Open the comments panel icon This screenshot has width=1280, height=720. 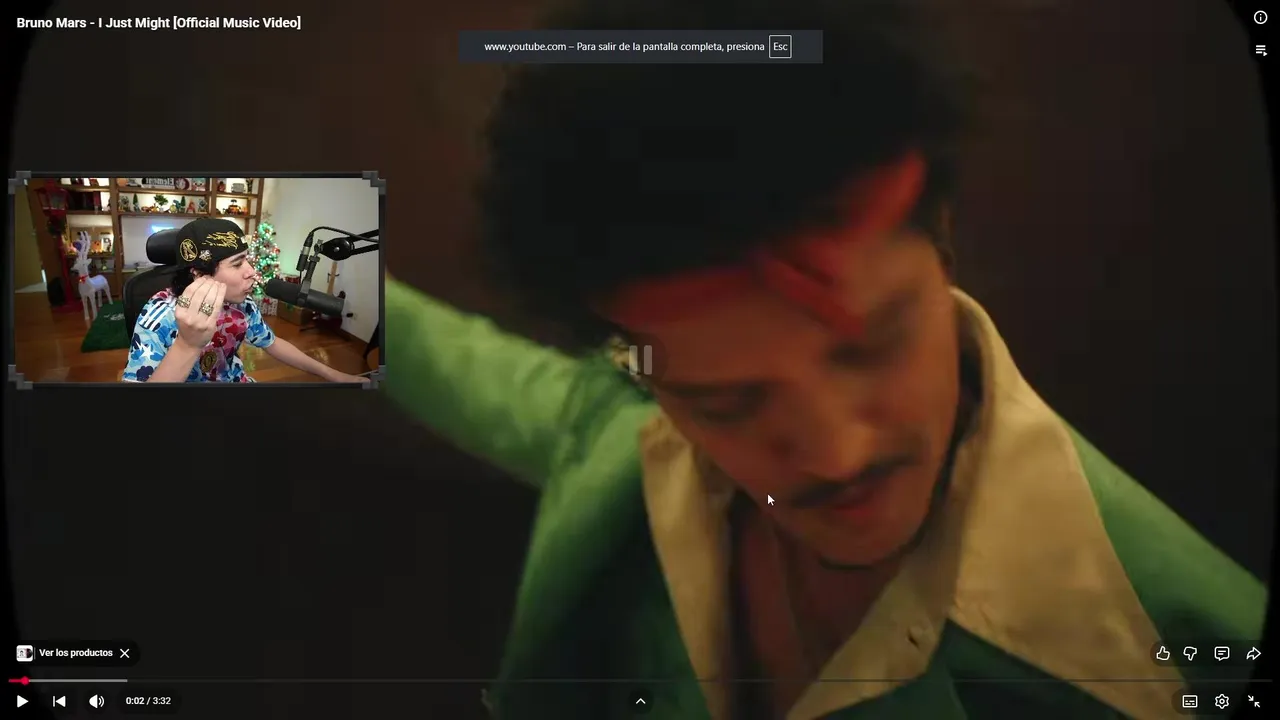(1222, 653)
